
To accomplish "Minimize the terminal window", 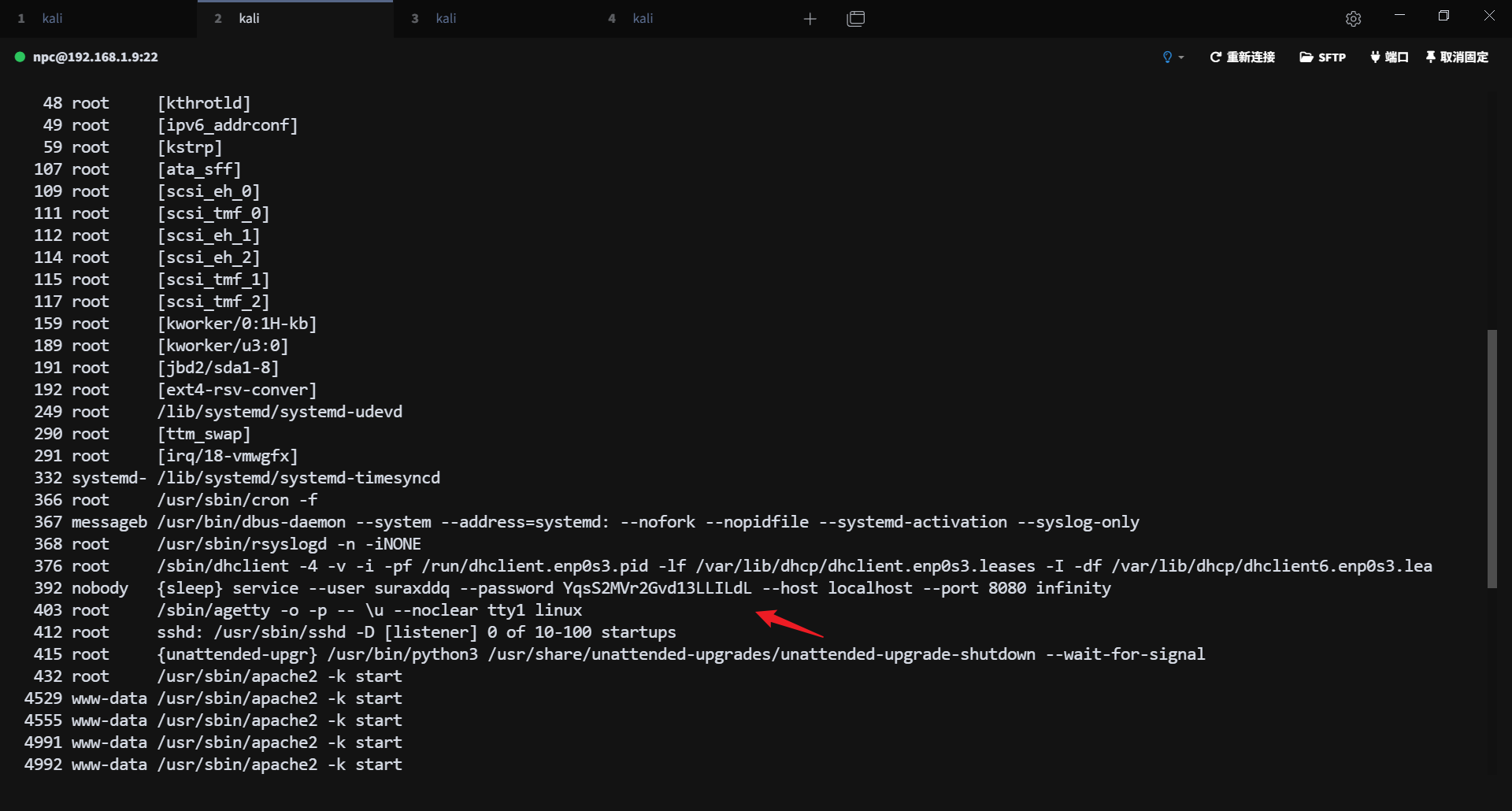I will pos(1399,16).
